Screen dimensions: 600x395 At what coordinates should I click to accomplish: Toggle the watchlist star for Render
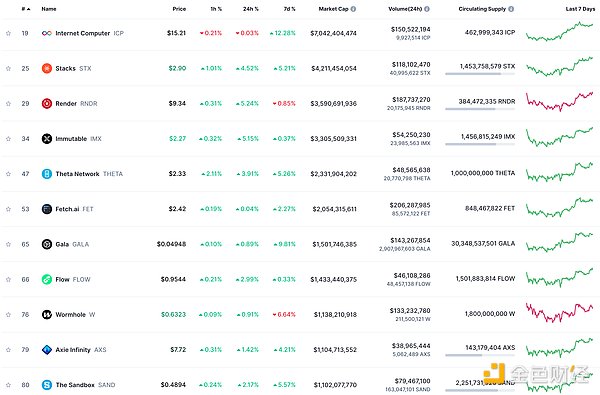tap(8, 103)
